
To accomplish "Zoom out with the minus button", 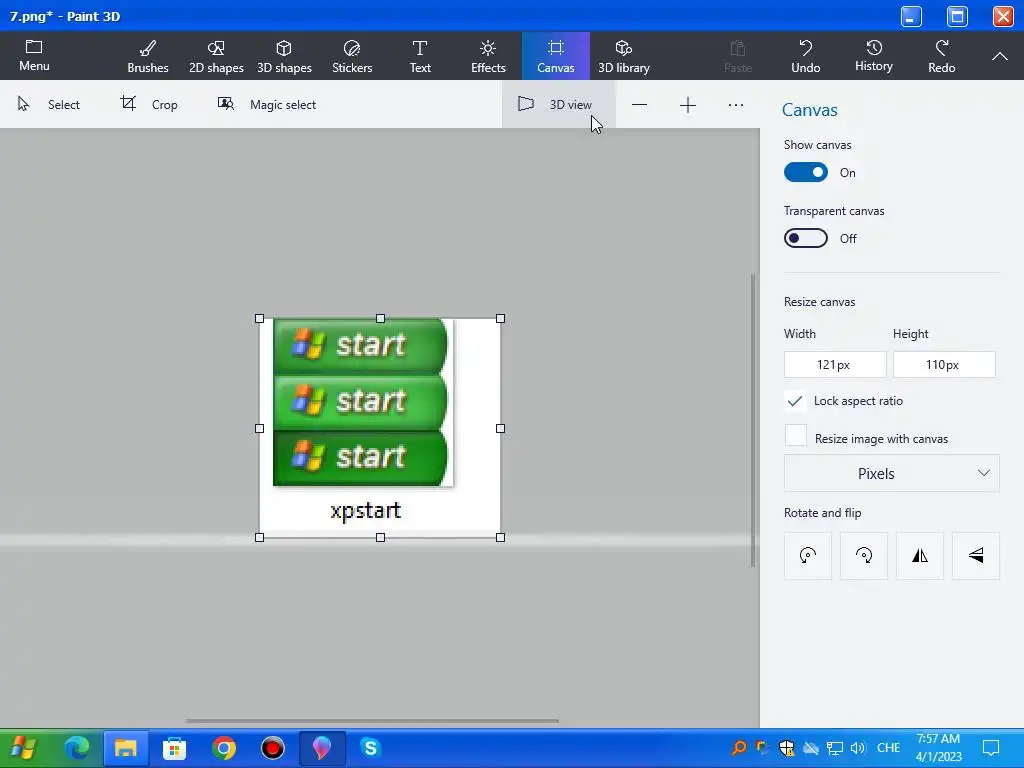I will coord(639,105).
